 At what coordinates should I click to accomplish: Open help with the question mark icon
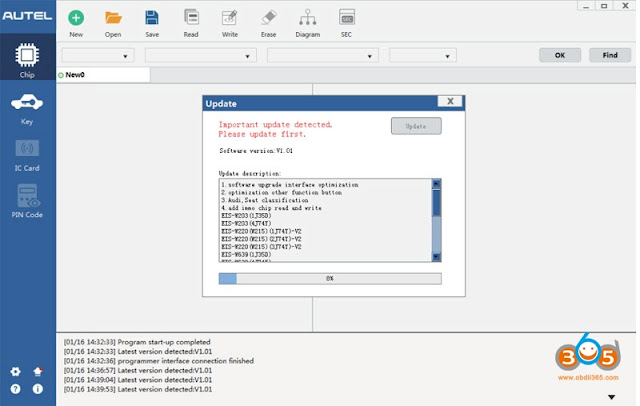[16, 389]
